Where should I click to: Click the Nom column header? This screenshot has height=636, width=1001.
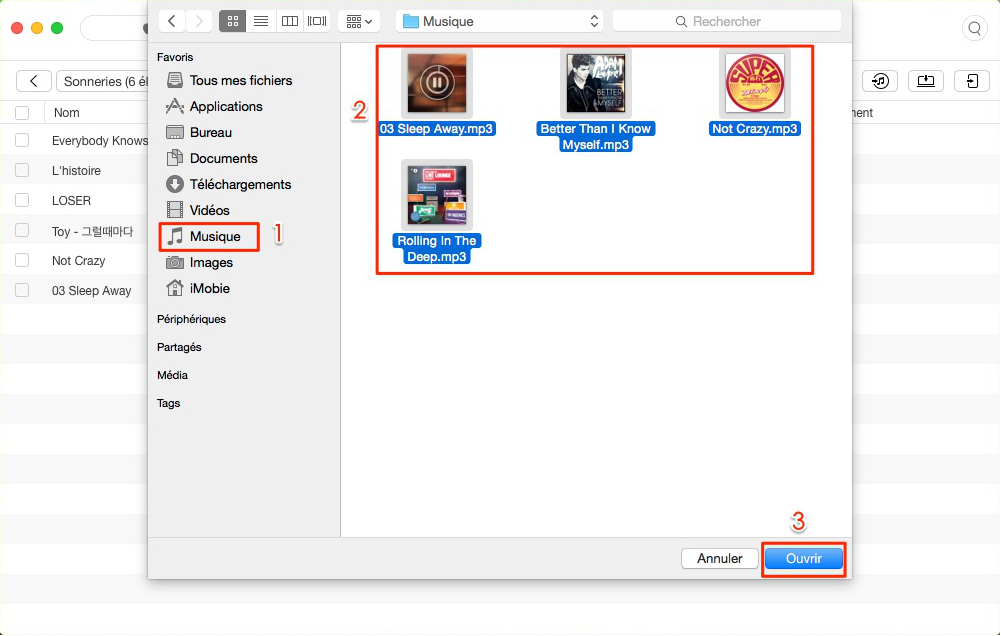pos(66,113)
